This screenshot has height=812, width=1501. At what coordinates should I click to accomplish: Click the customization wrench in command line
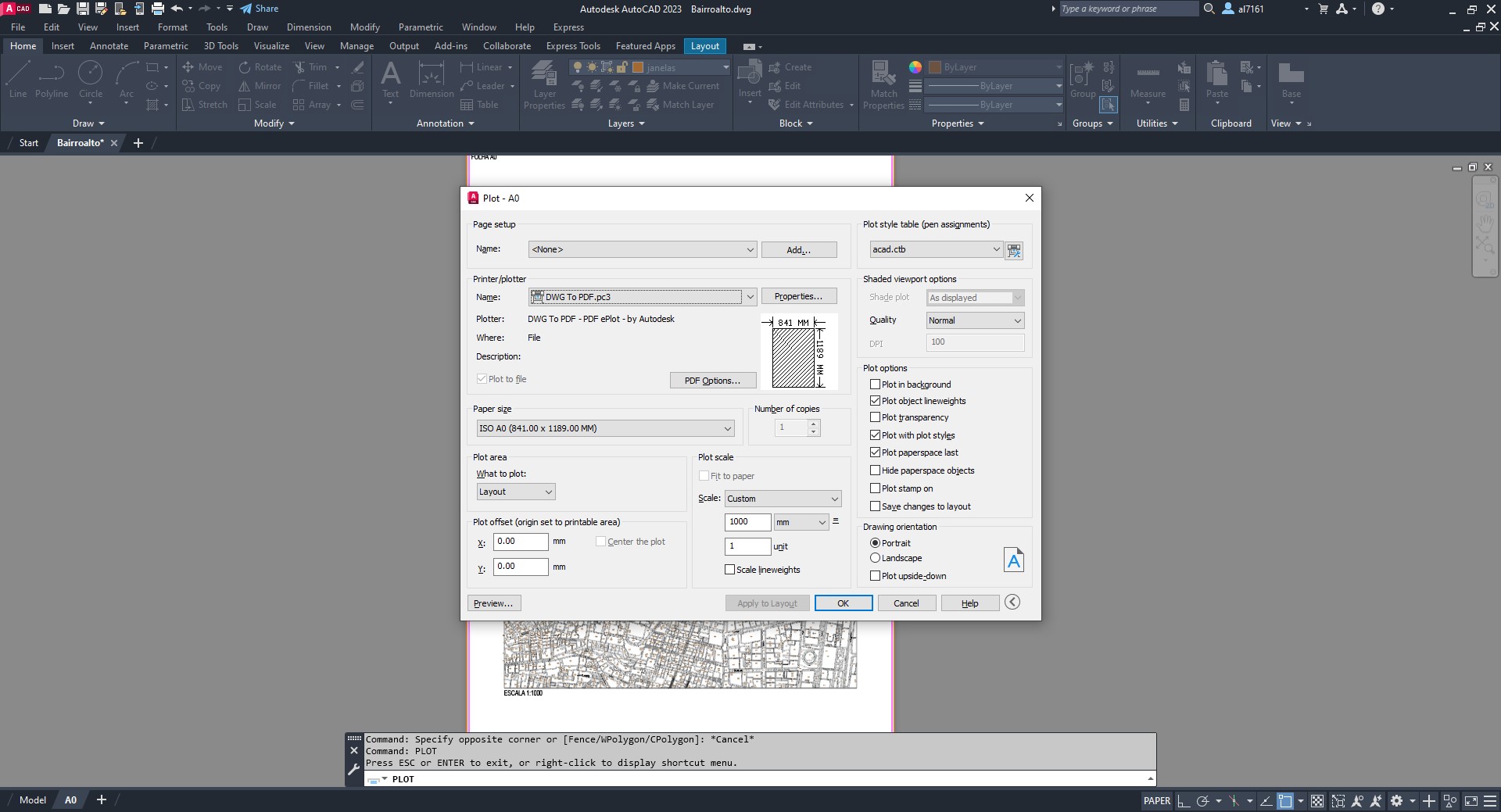(353, 769)
